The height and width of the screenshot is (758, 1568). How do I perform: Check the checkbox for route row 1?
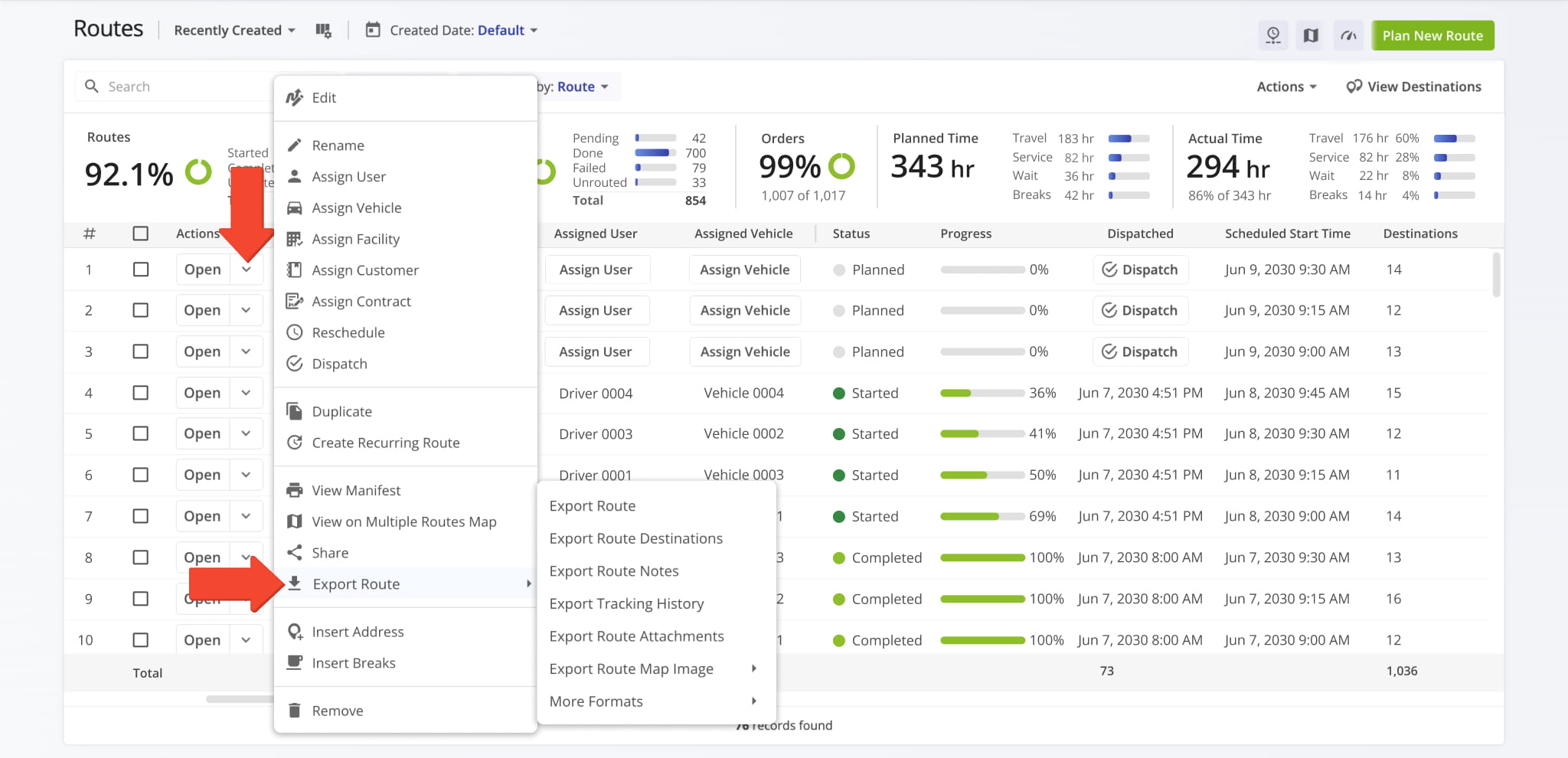[141, 270]
